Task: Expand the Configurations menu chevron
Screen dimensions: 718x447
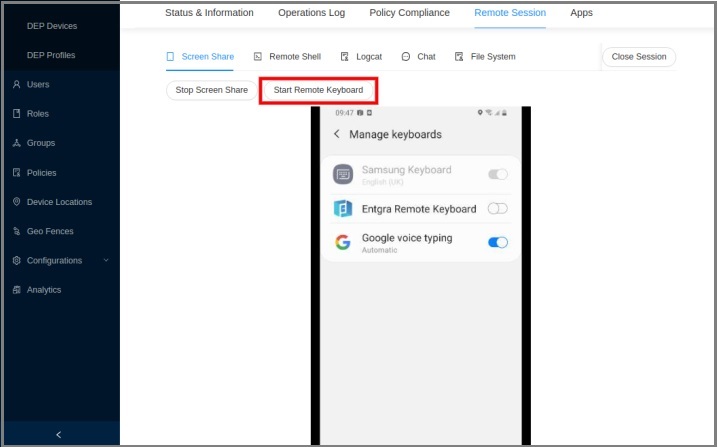Action: (x=106, y=261)
